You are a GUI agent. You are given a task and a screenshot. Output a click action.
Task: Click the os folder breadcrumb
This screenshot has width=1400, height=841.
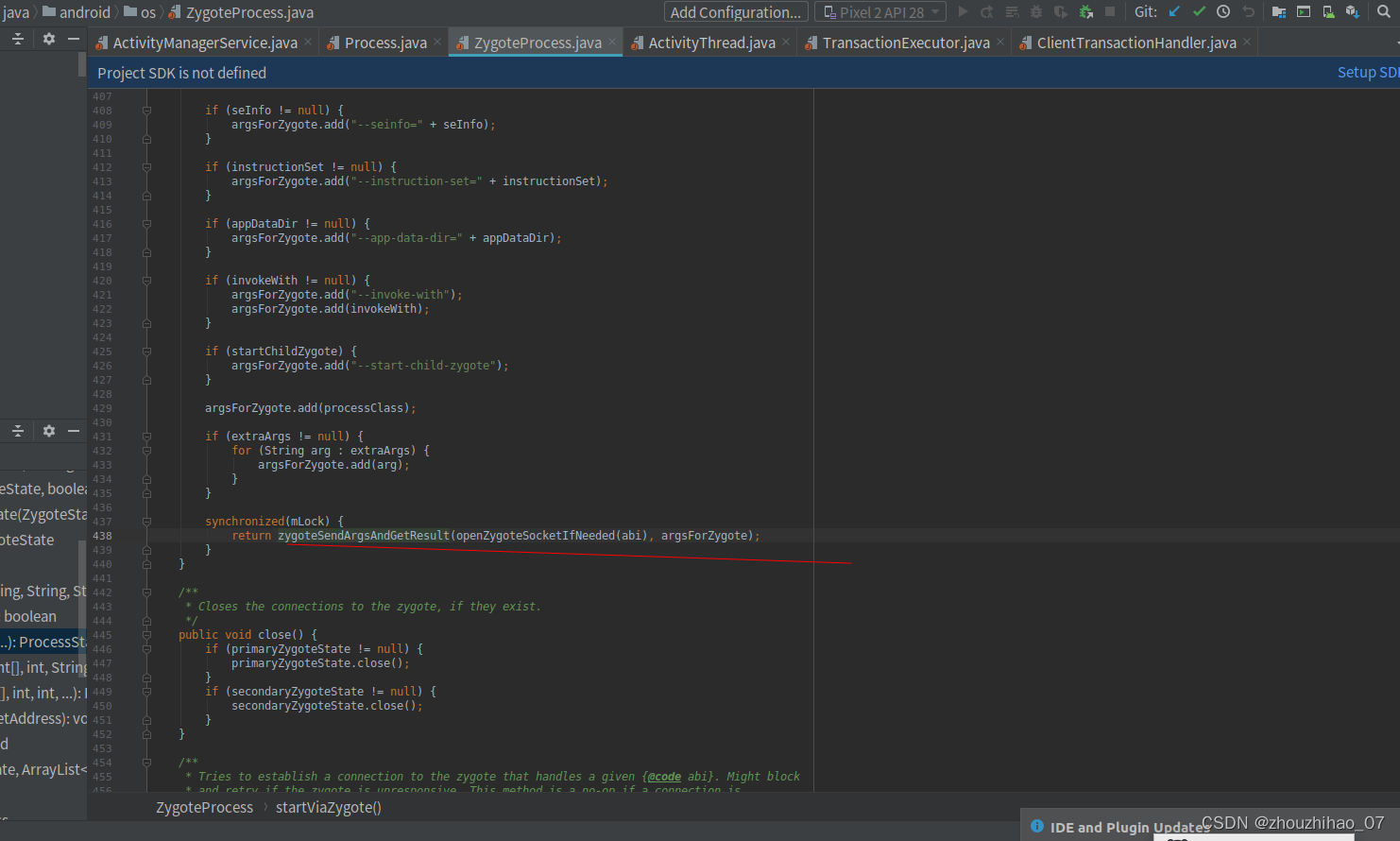(140, 12)
